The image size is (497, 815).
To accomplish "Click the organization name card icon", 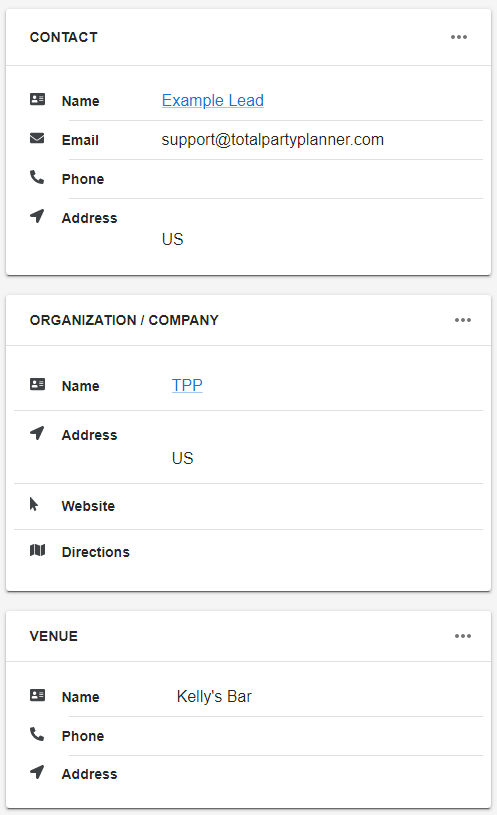I will pyautogui.click(x=37, y=384).
